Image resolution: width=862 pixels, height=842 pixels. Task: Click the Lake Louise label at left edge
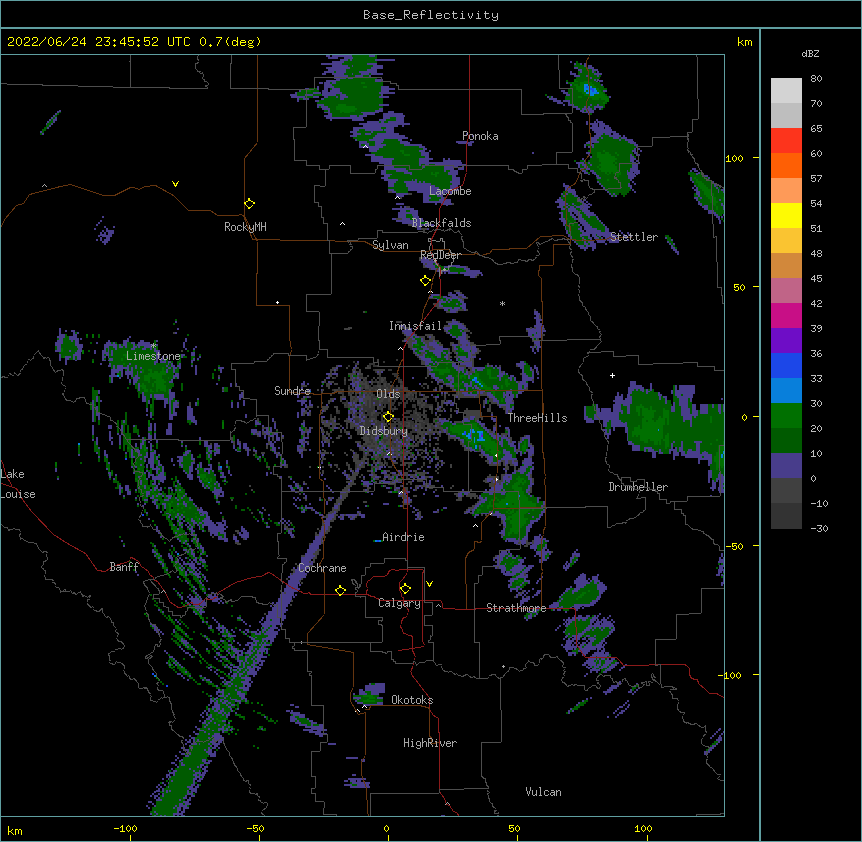(18, 484)
